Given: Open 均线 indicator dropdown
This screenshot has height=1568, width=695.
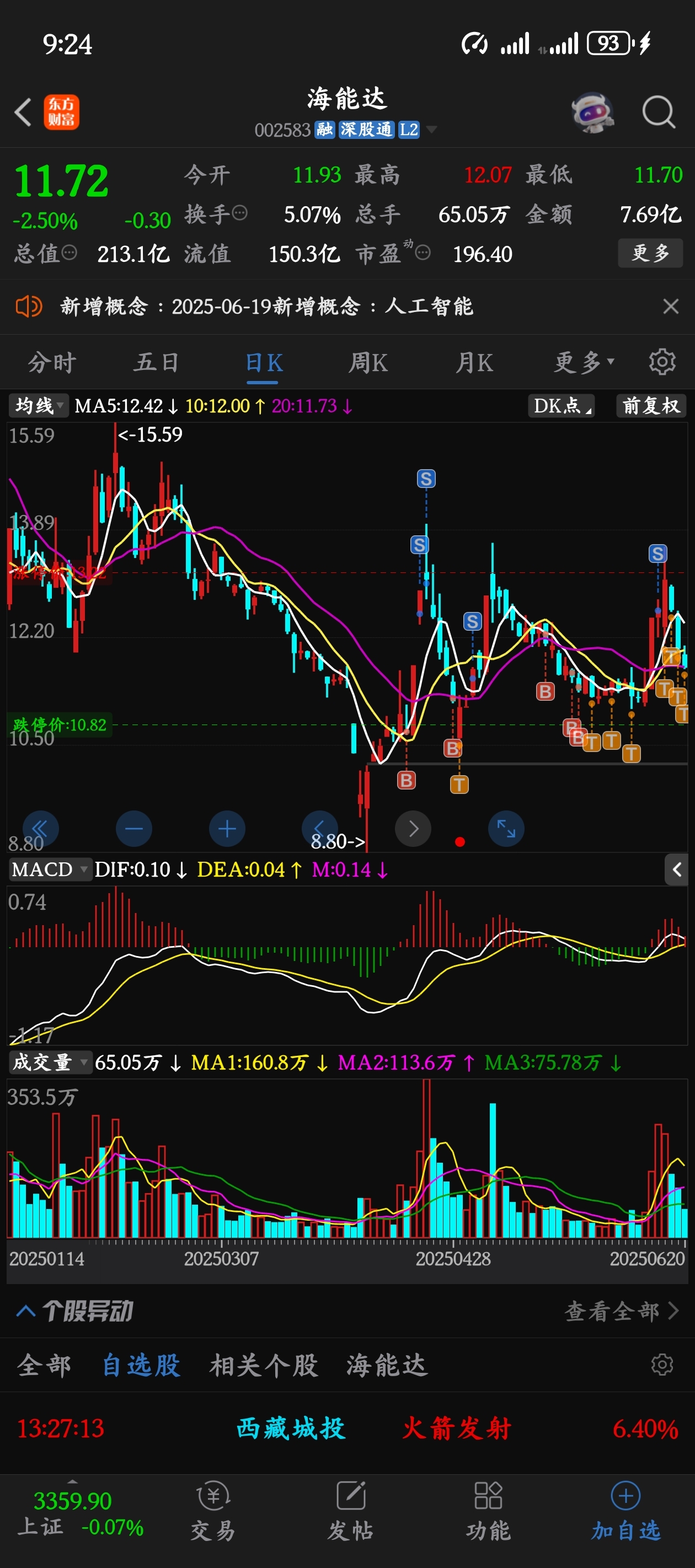Looking at the screenshot, I should click(x=39, y=406).
